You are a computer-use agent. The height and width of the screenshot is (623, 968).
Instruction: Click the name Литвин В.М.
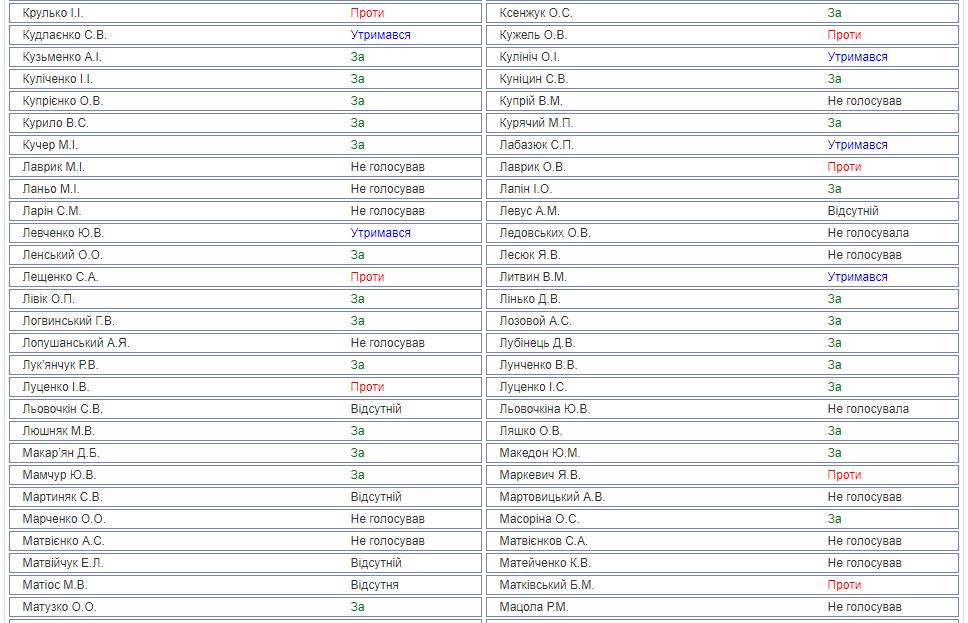(533, 277)
